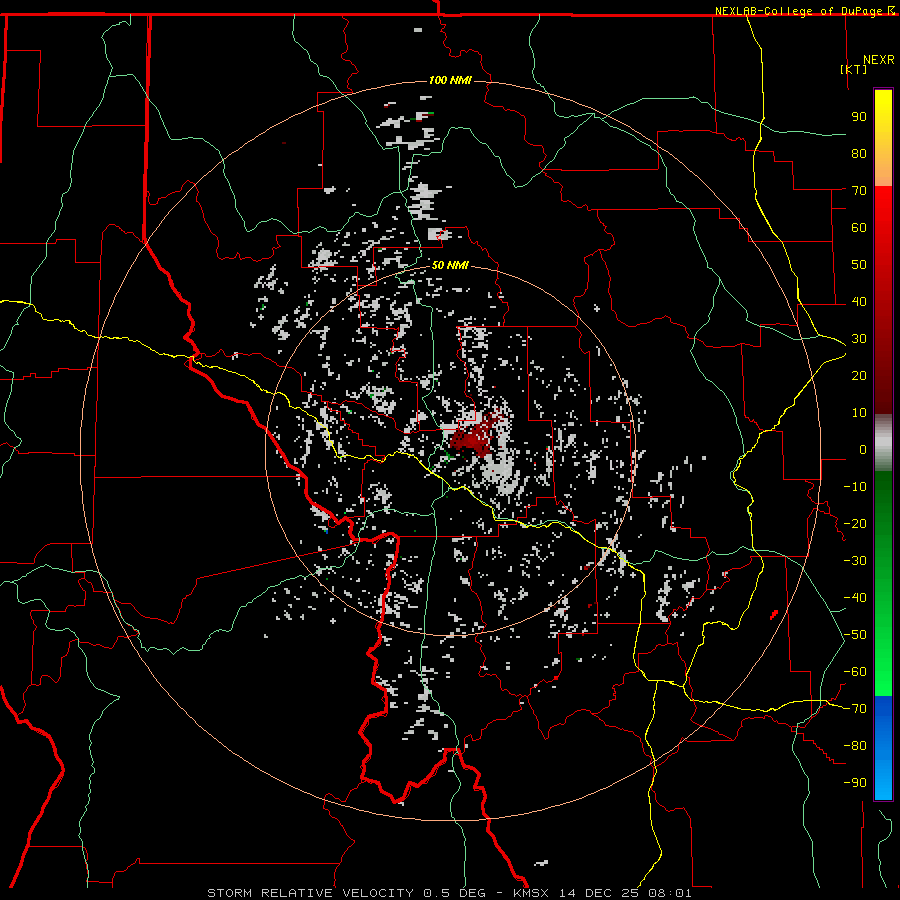Click the -90 value on the velocity scale

[x=855, y=783]
